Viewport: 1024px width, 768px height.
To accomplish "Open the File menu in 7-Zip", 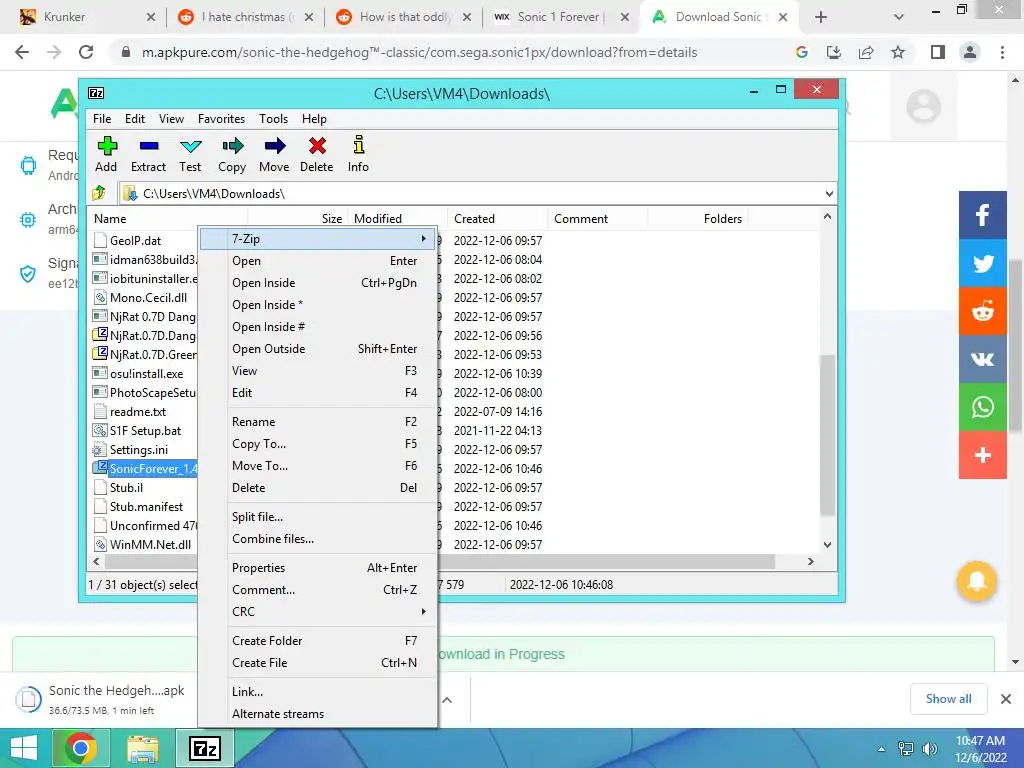I will pyautogui.click(x=102, y=119).
